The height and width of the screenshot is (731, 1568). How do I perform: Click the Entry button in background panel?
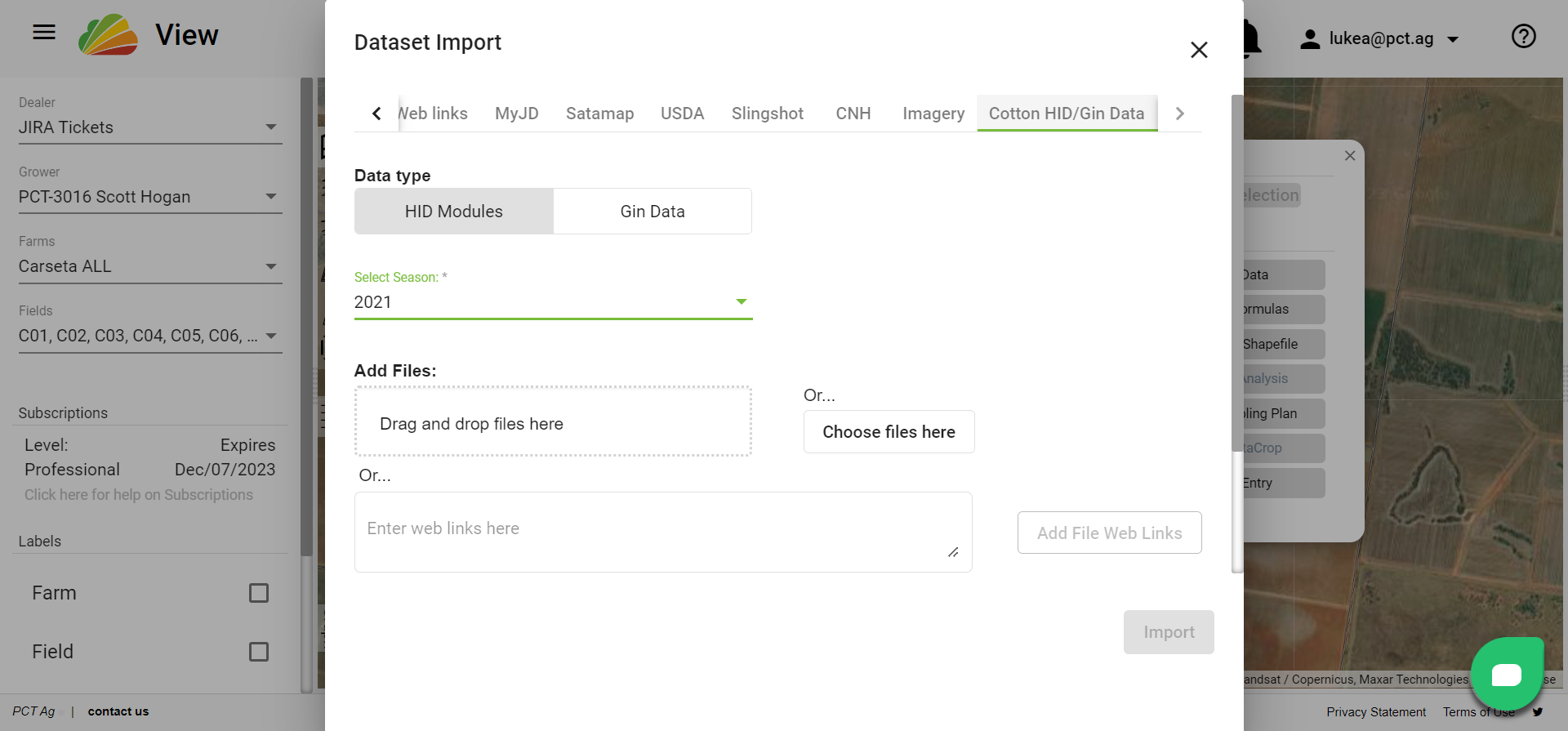pyautogui.click(x=1284, y=483)
